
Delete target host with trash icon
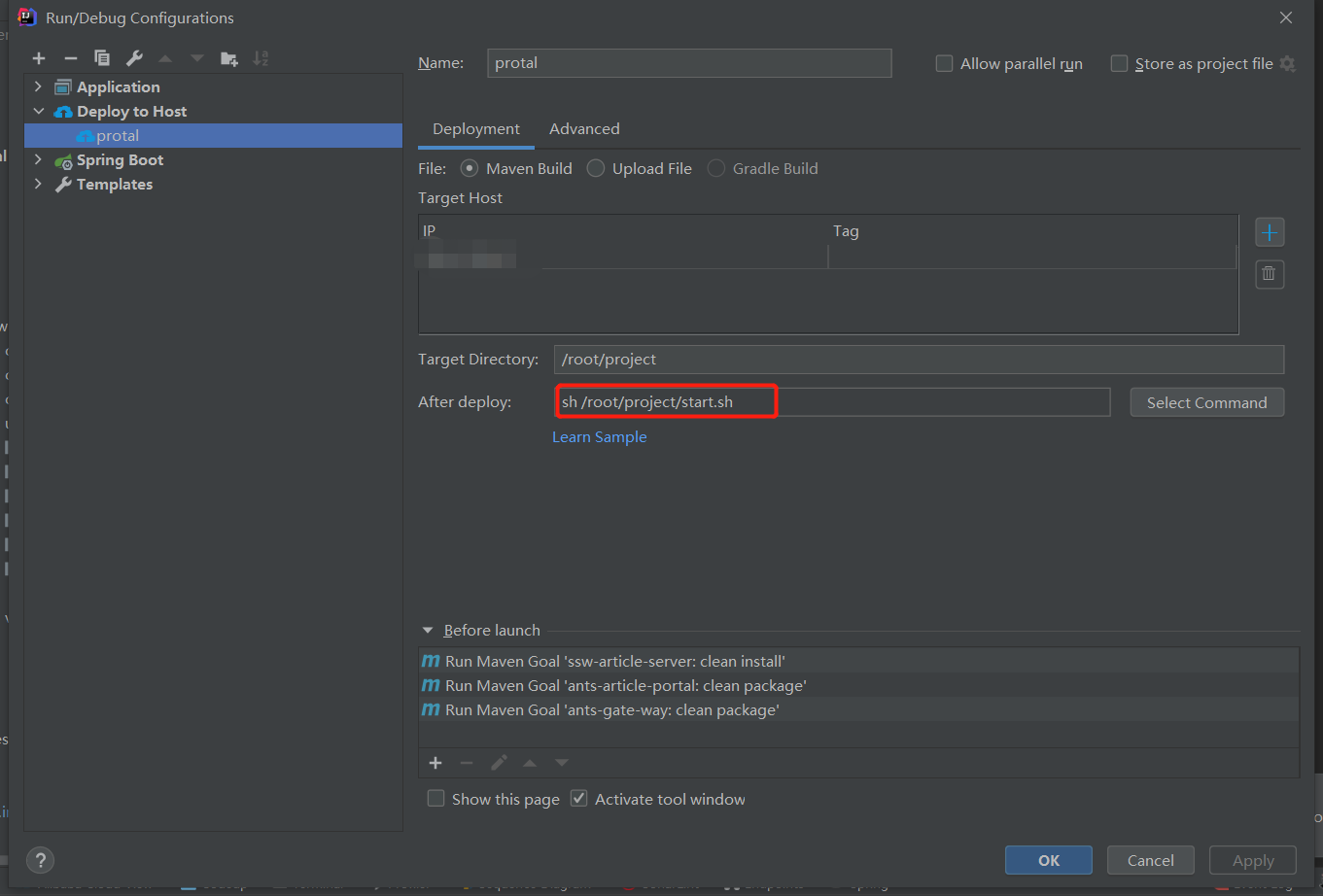click(x=1270, y=274)
